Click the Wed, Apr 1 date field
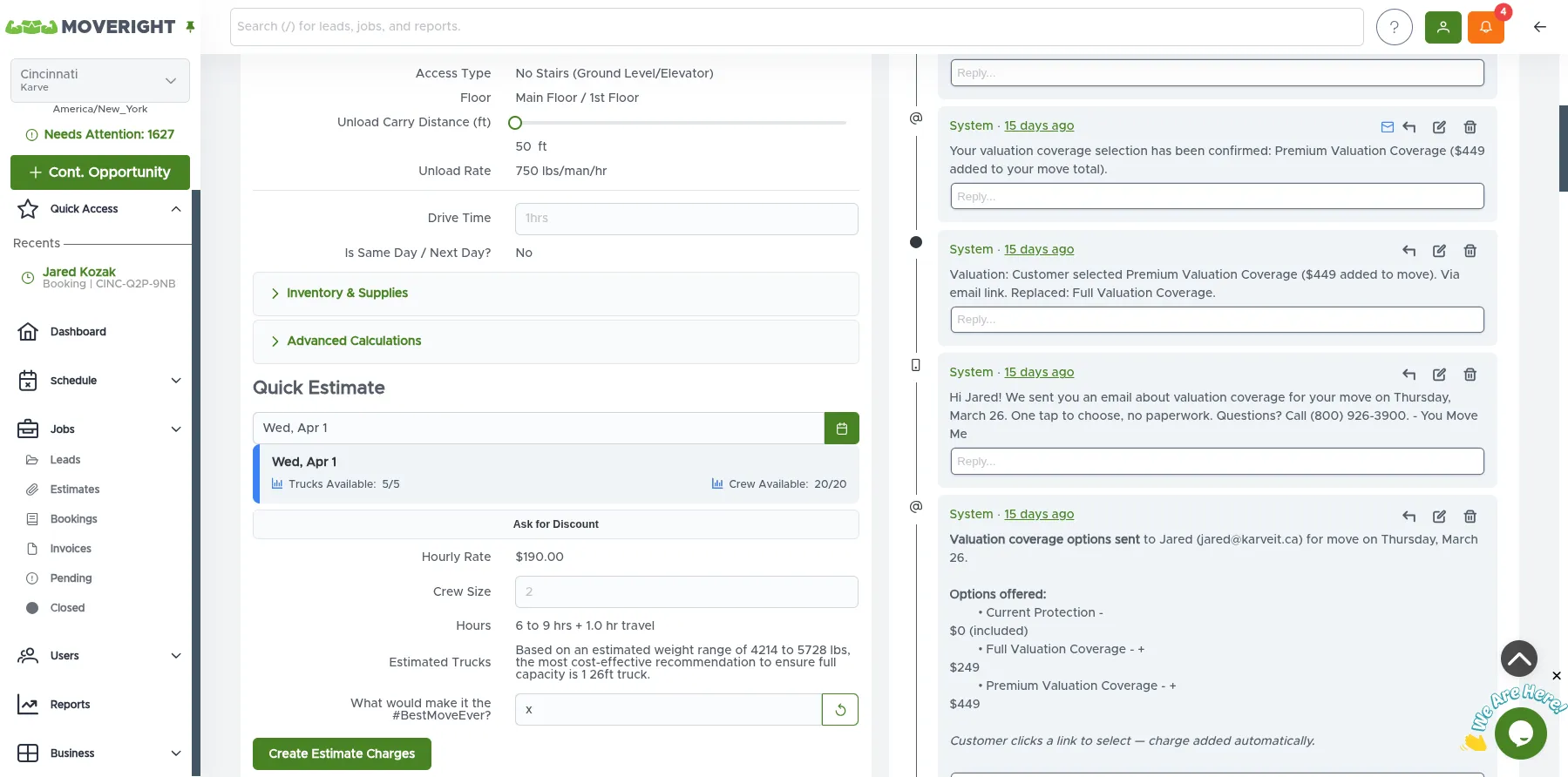 pos(539,429)
